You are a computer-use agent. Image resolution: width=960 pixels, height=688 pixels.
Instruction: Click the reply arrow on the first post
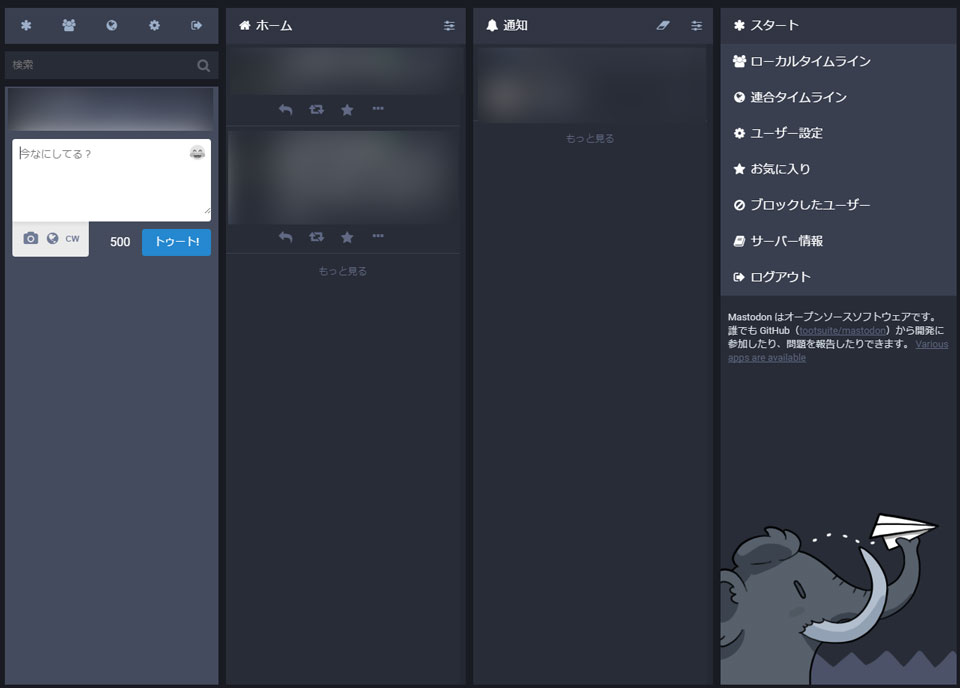click(285, 110)
